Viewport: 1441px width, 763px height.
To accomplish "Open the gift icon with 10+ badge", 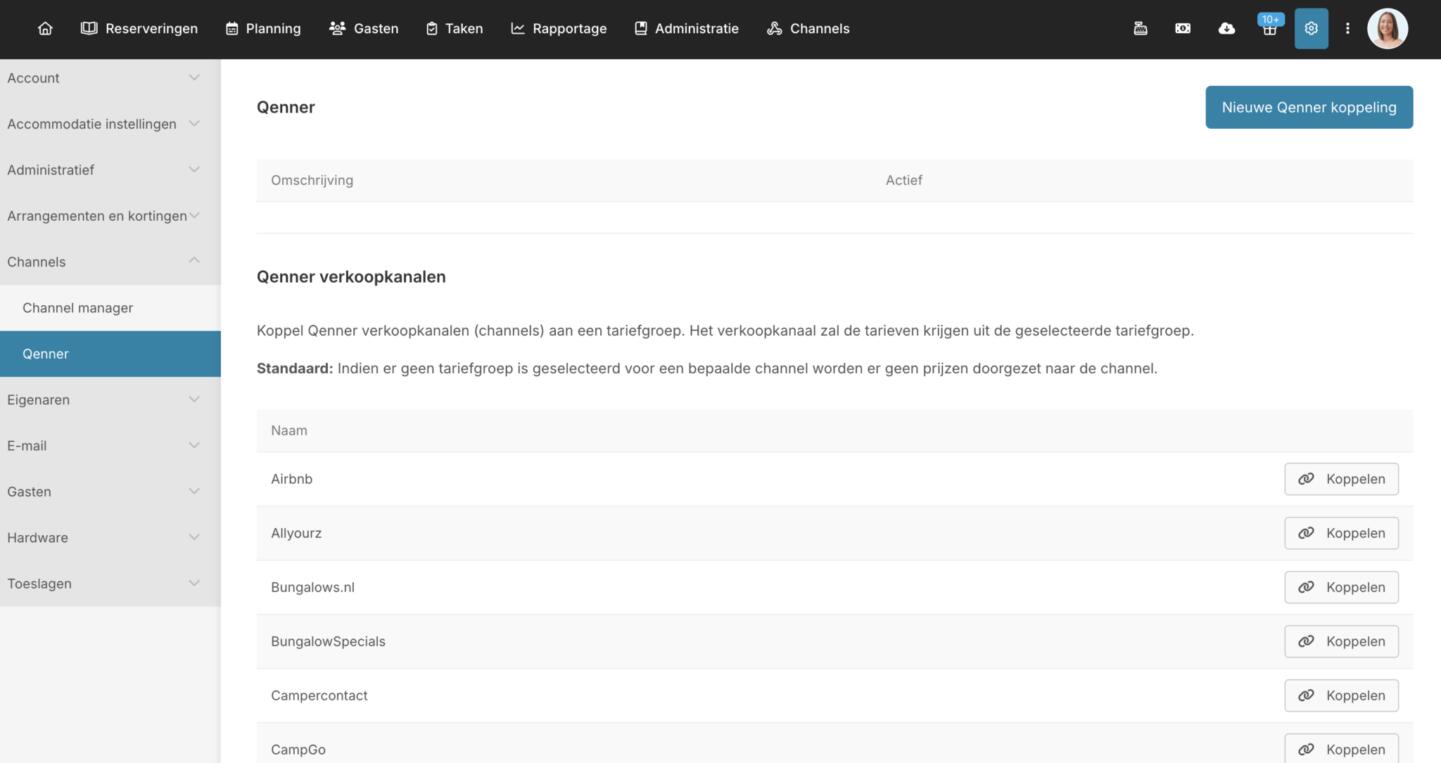I will pyautogui.click(x=1269, y=29).
